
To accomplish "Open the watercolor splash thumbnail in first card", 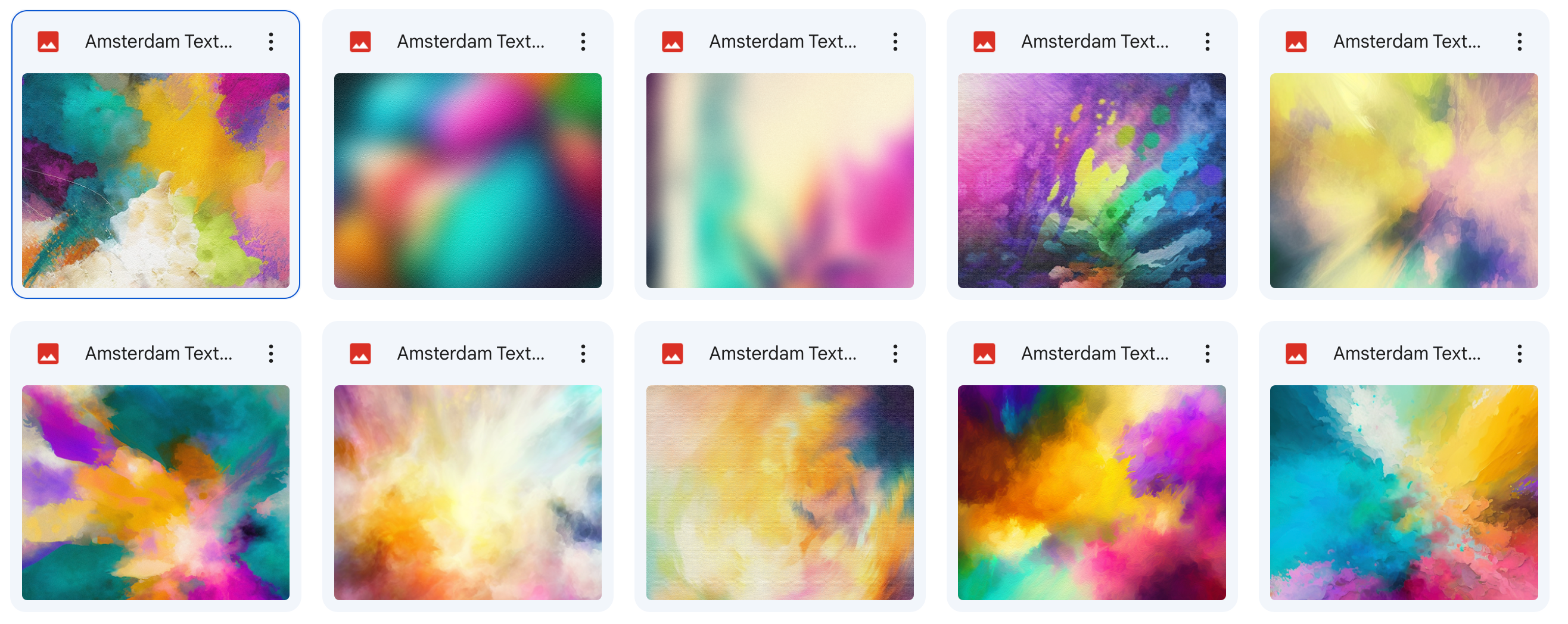I will [156, 180].
